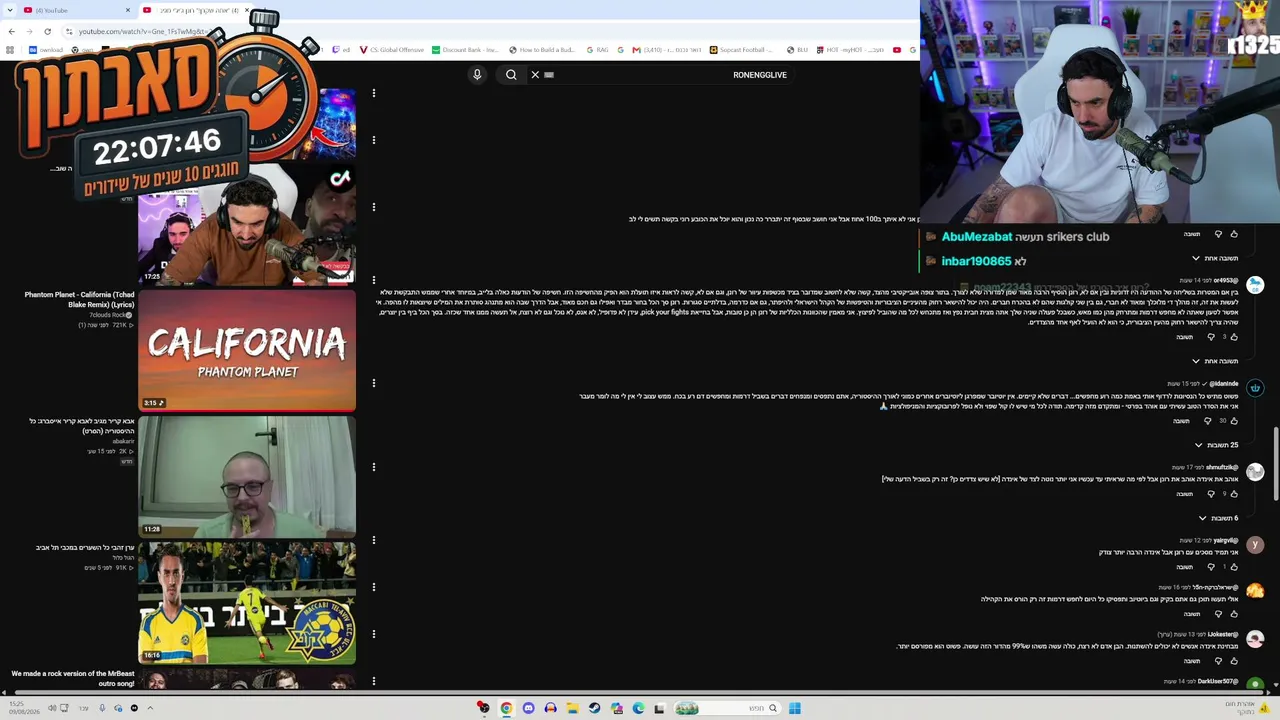Like the comment by @iJokester

(x=1234, y=661)
